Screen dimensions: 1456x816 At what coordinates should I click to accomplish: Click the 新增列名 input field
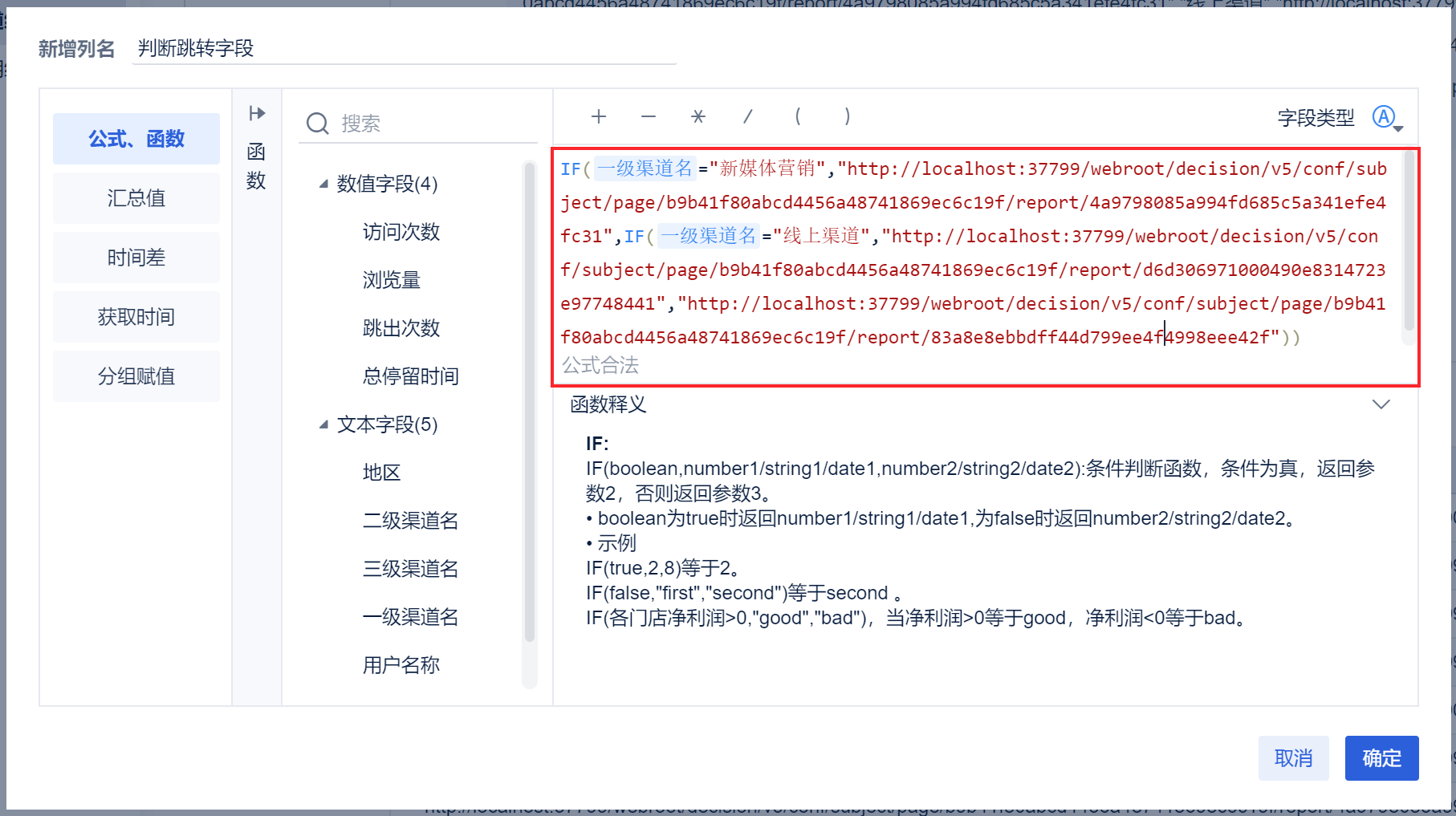point(405,48)
